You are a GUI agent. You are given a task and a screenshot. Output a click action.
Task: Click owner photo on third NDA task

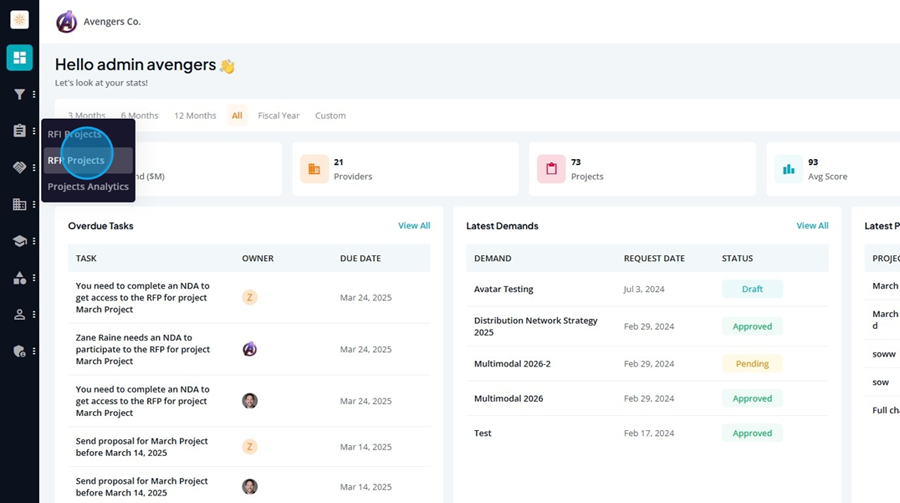click(250, 401)
